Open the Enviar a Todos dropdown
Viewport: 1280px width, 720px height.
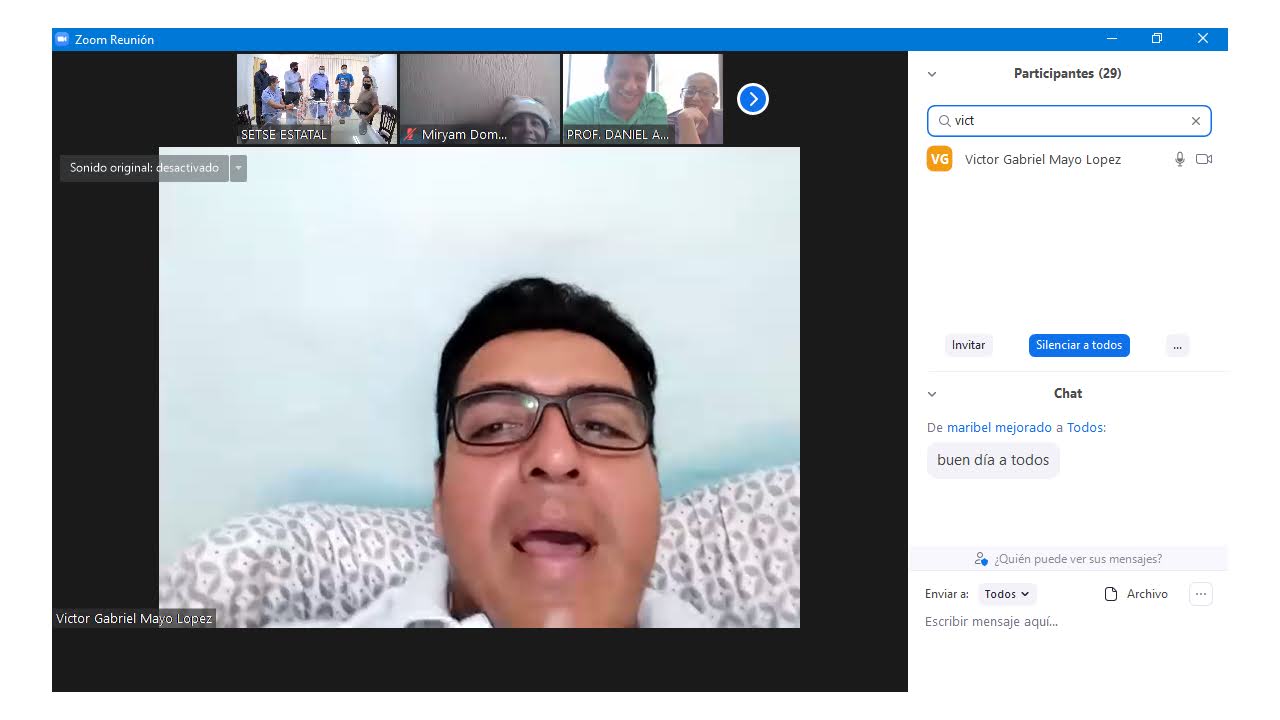(x=1007, y=594)
